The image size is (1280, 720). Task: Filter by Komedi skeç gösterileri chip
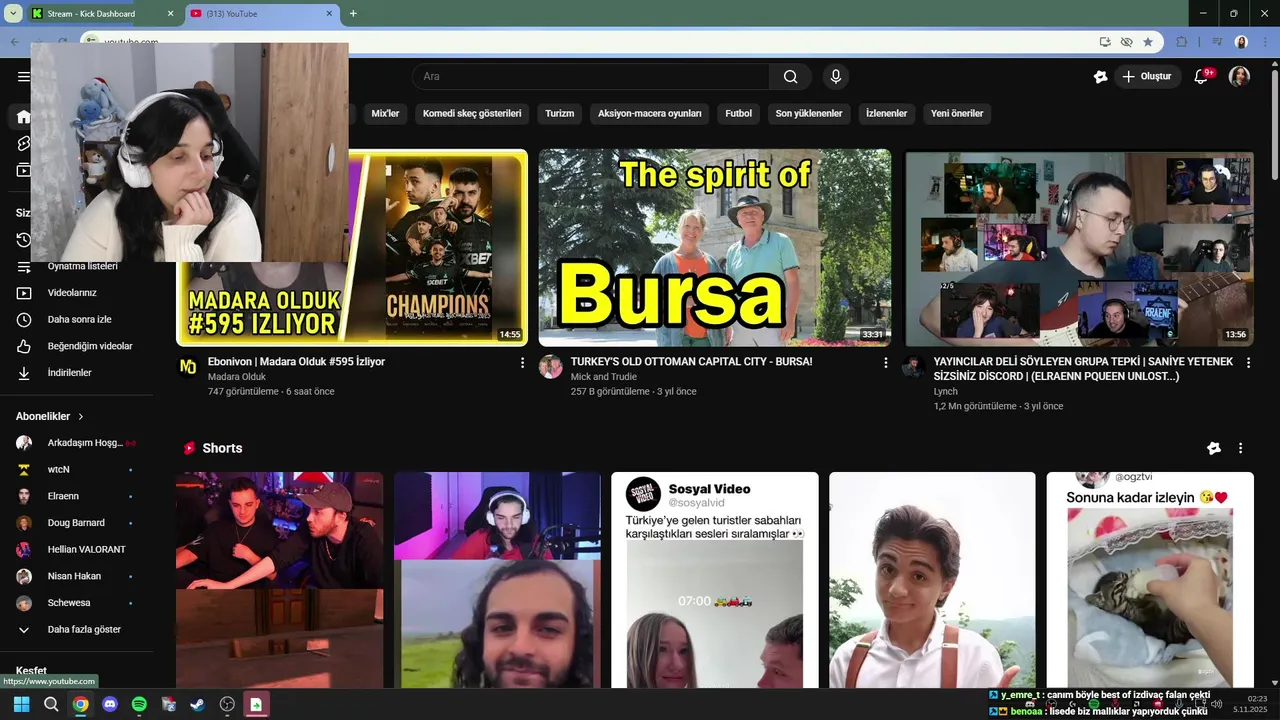click(x=472, y=113)
